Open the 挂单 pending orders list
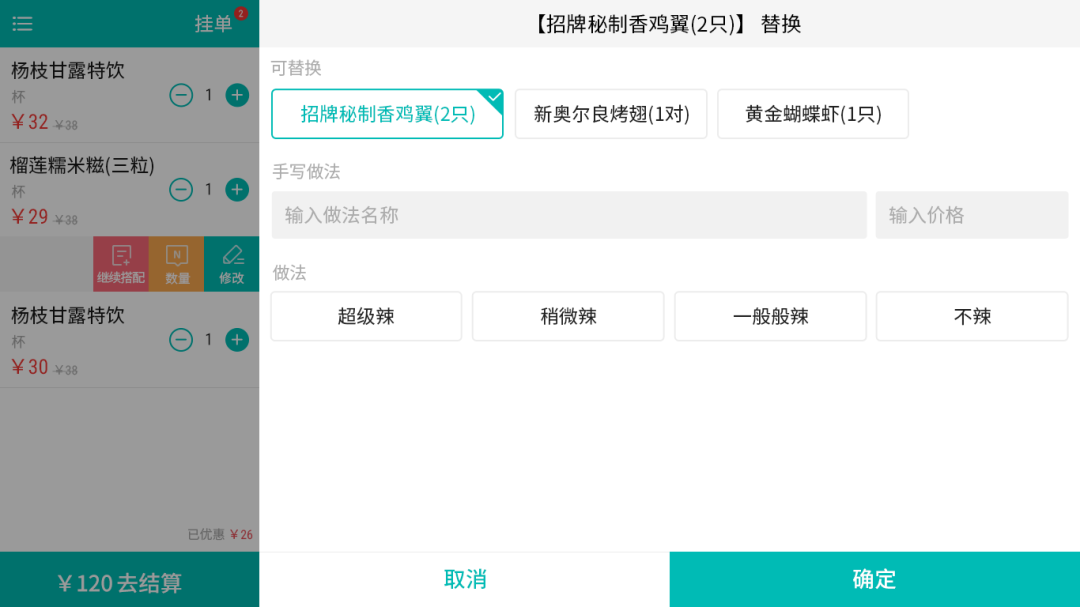Image resolution: width=1080 pixels, height=607 pixels. click(x=214, y=24)
